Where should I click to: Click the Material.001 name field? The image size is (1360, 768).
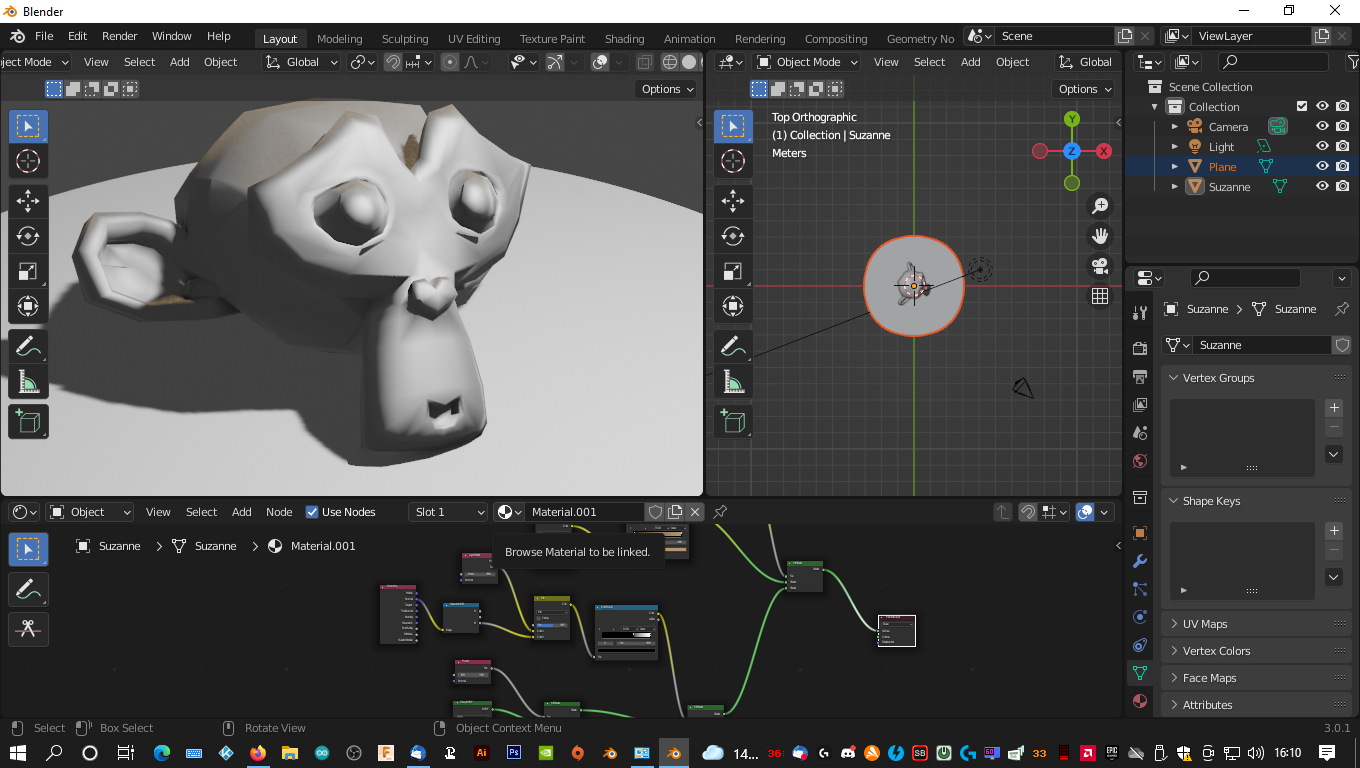585,512
